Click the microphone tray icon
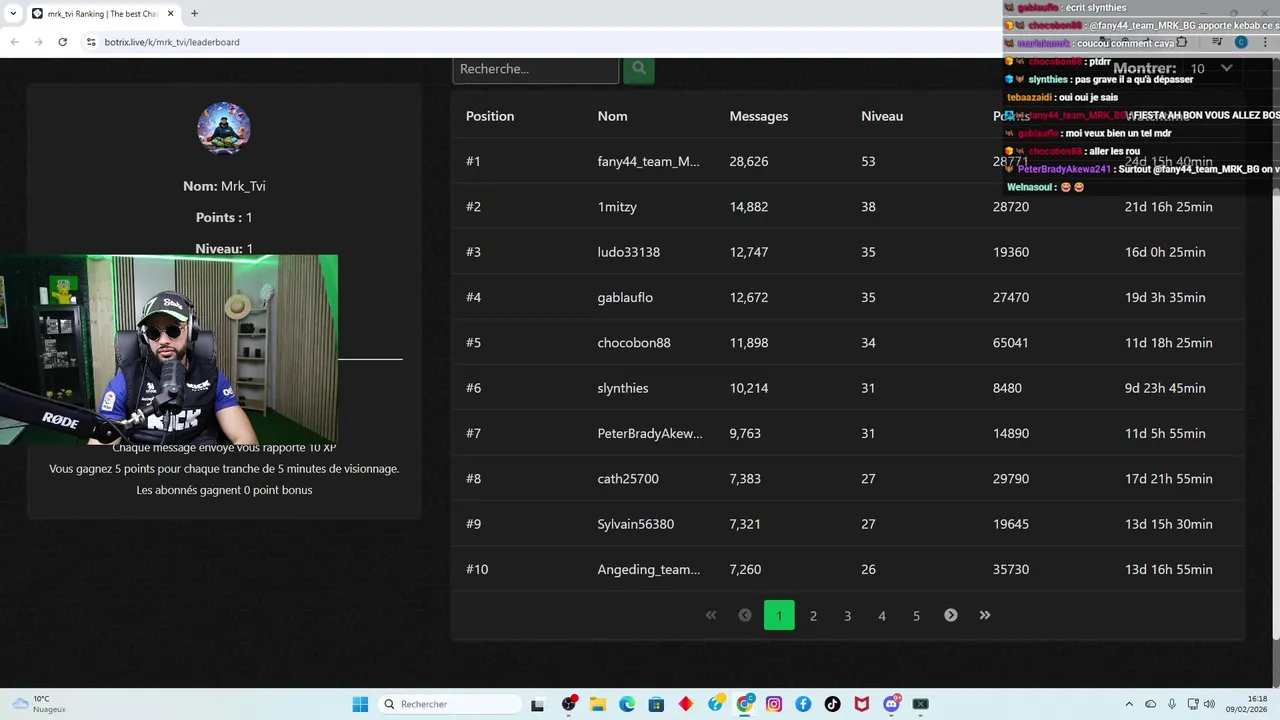The height and width of the screenshot is (720, 1280). click(1172, 704)
